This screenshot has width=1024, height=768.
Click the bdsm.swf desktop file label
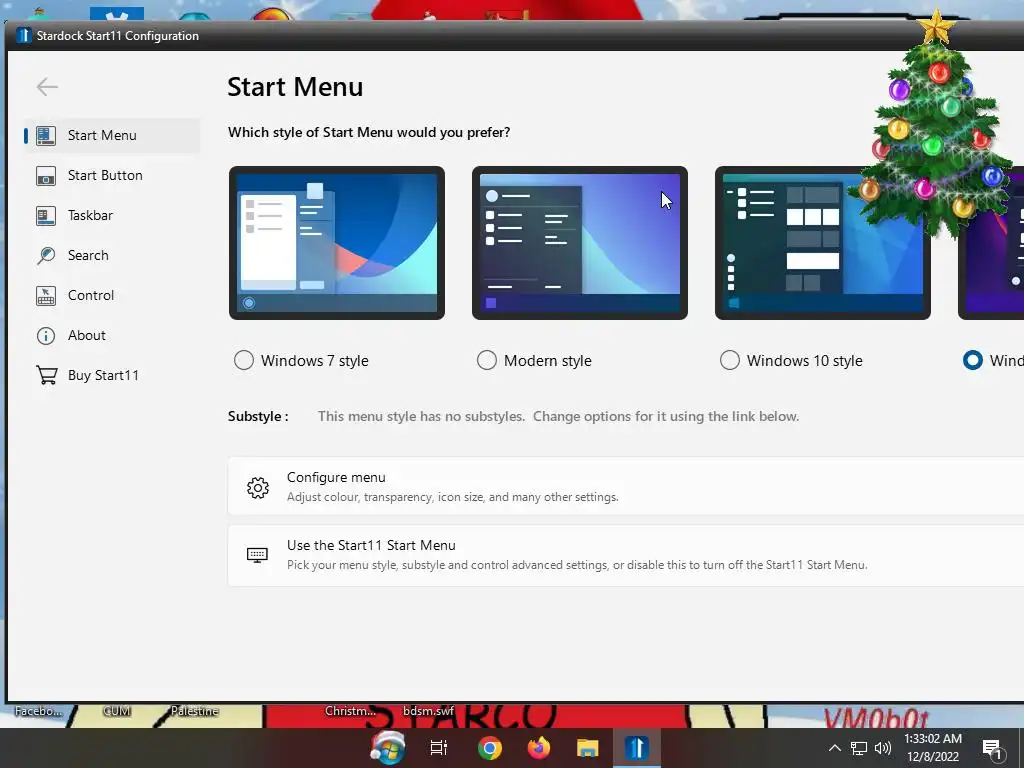[428, 711]
